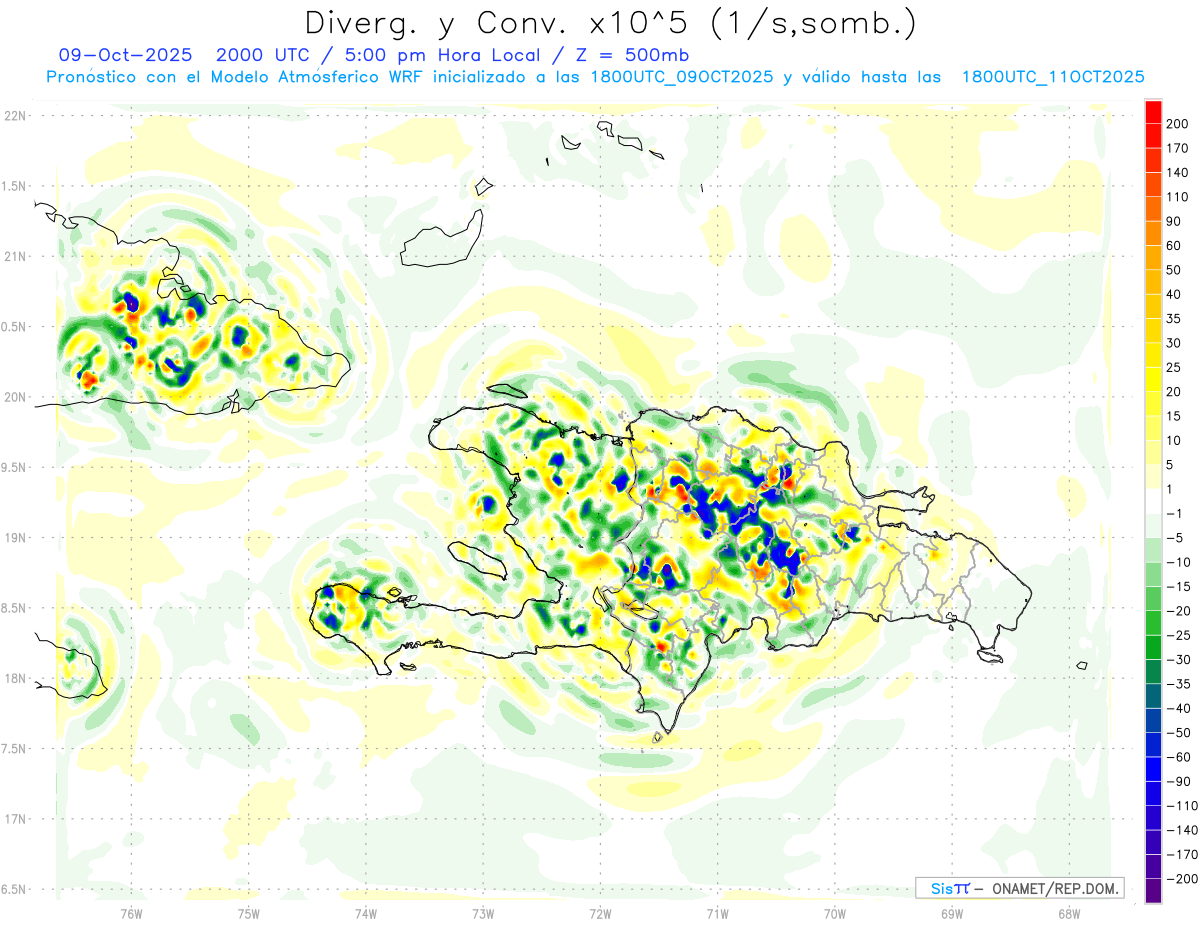Click the dark purple bottom swatch of legend
This screenshot has width=1200, height=927.
pos(1152,890)
